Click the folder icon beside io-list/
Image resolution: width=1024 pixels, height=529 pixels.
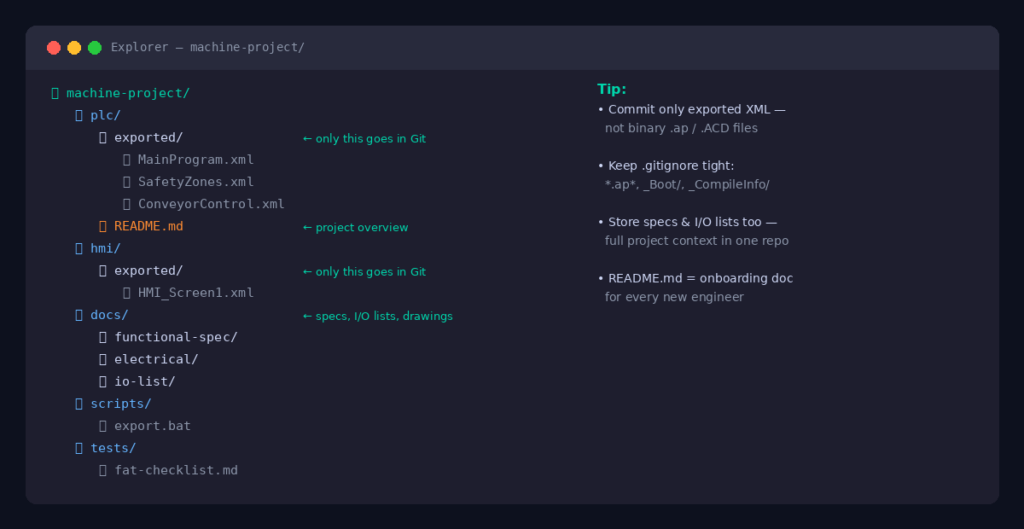tap(103, 382)
